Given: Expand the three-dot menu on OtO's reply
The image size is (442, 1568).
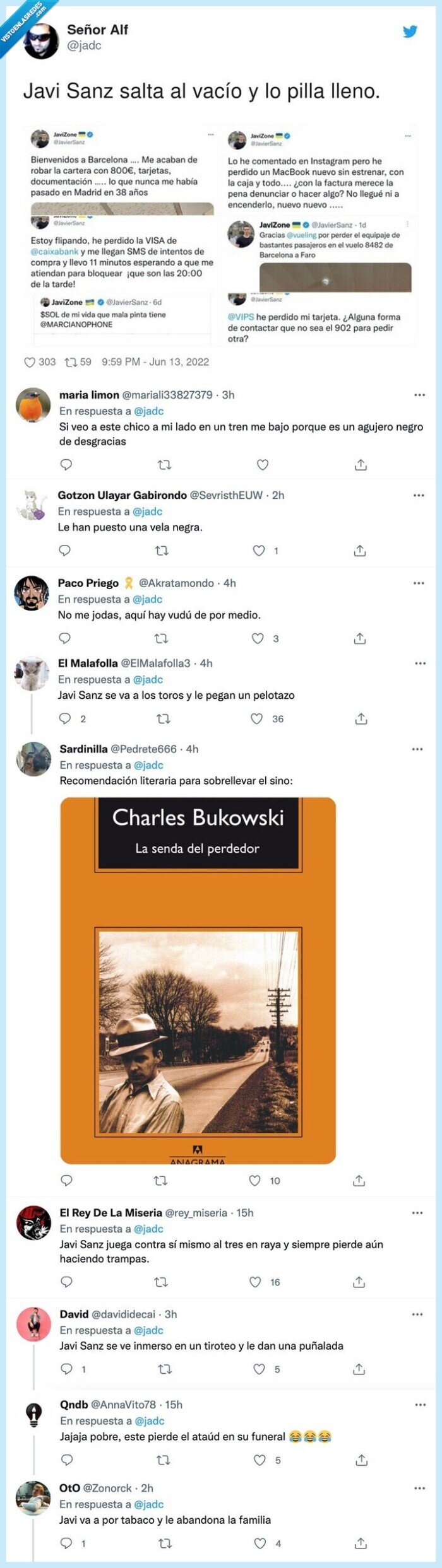Looking at the screenshot, I should click(x=420, y=1488).
